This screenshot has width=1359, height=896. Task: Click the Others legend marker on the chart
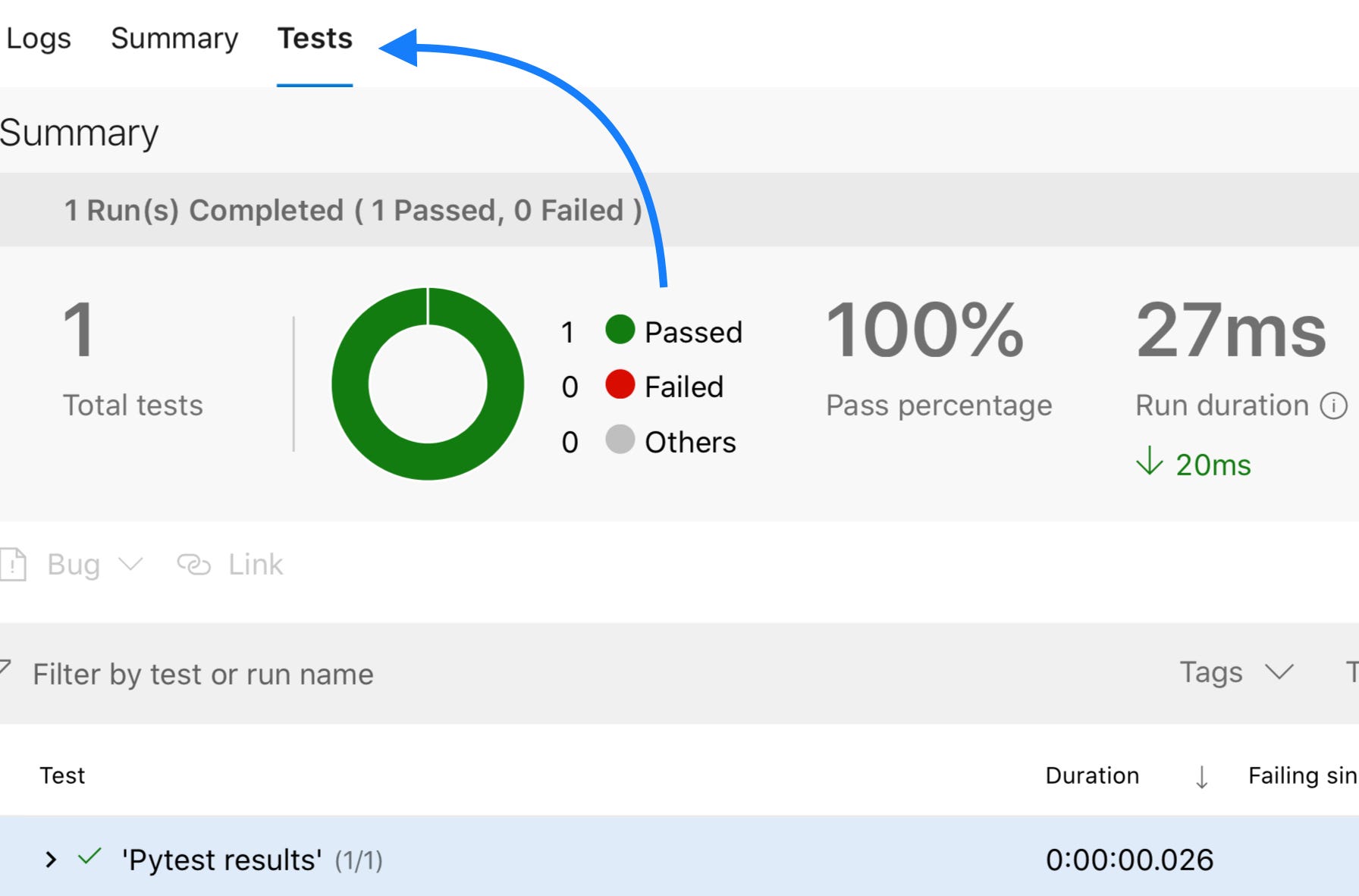(x=619, y=442)
